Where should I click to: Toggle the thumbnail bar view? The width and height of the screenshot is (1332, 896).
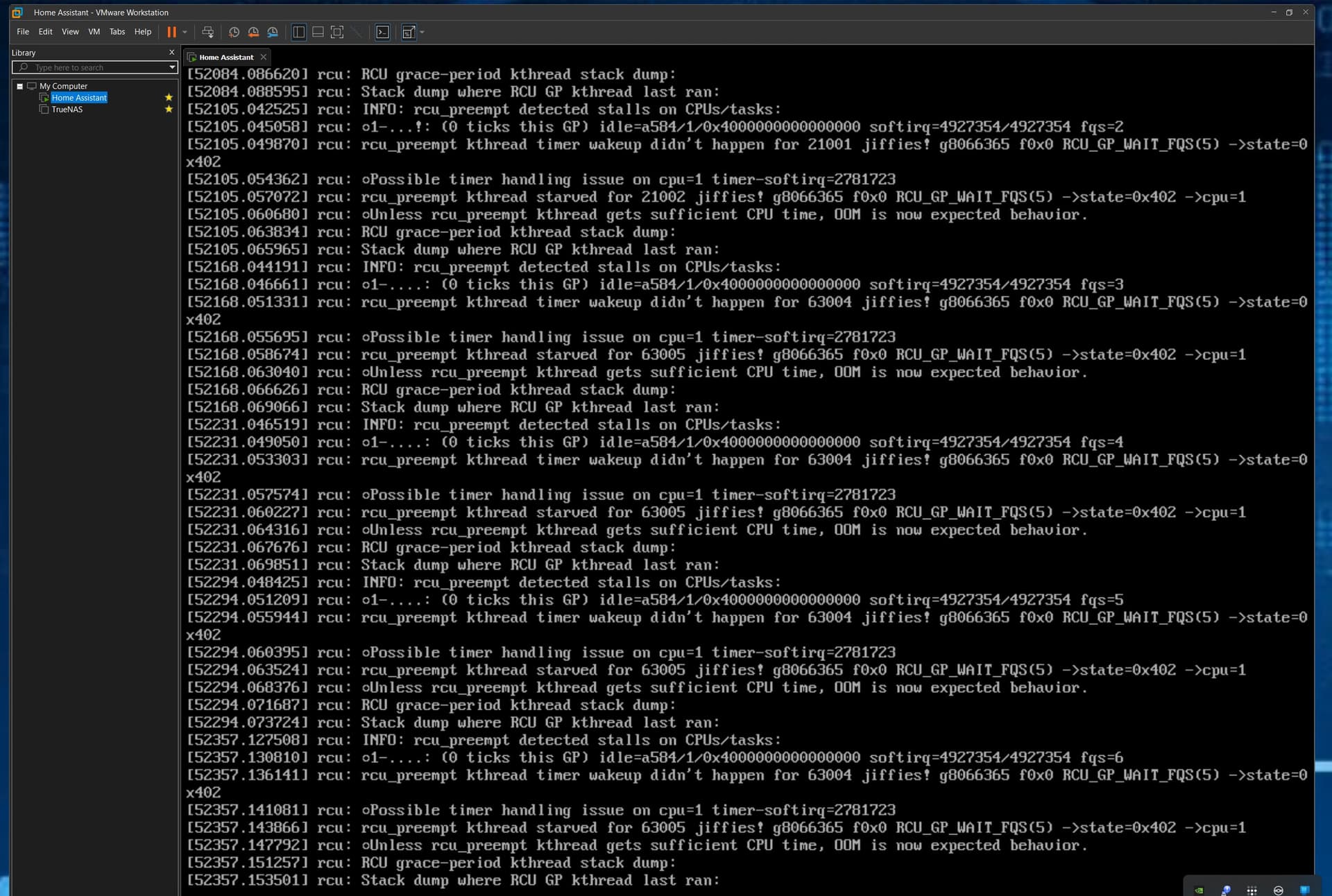point(318,32)
